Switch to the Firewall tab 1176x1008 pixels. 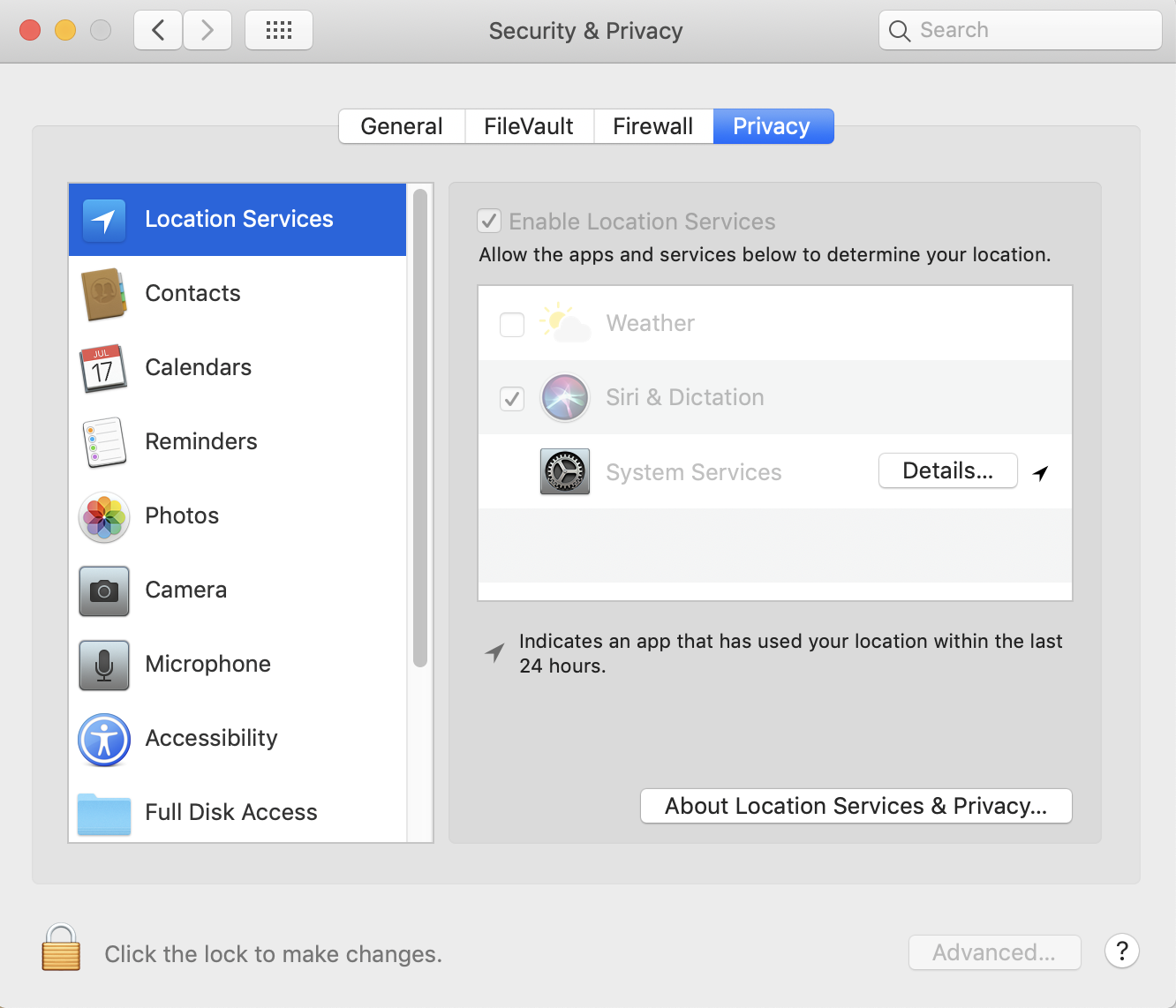653,126
